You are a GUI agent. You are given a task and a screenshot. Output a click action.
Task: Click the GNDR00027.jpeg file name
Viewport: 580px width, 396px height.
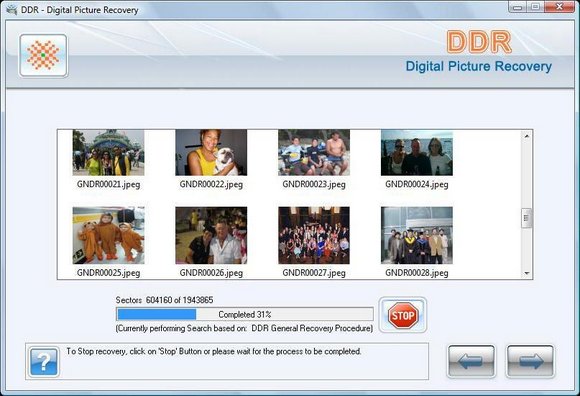click(x=314, y=273)
